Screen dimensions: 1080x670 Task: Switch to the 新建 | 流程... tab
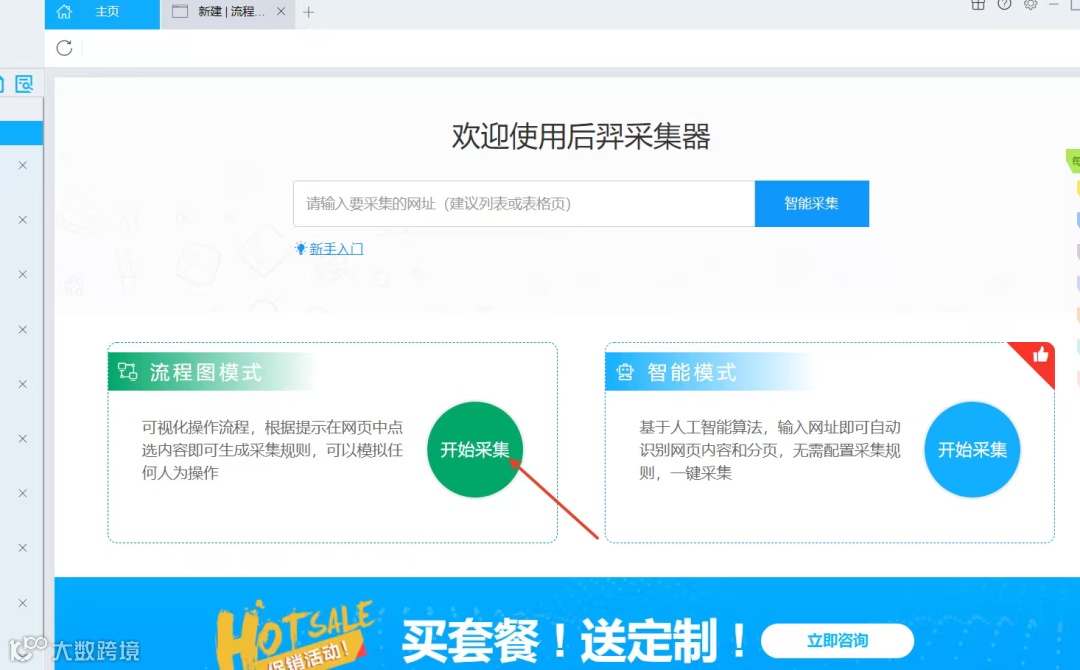[228, 12]
